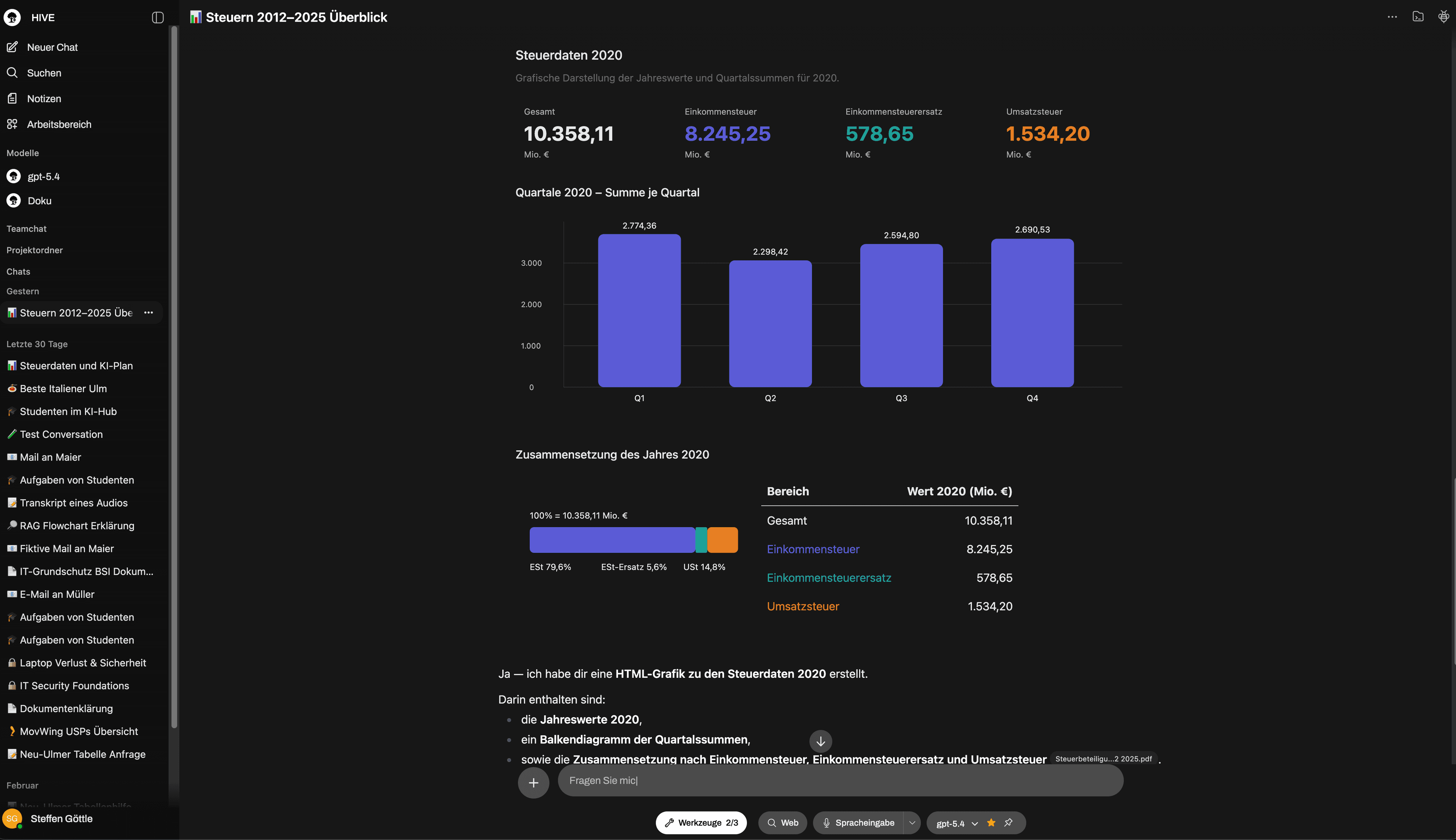Select the Doku model in the sidebar
This screenshot has height=840, width=1456.
tap(40, 201)
